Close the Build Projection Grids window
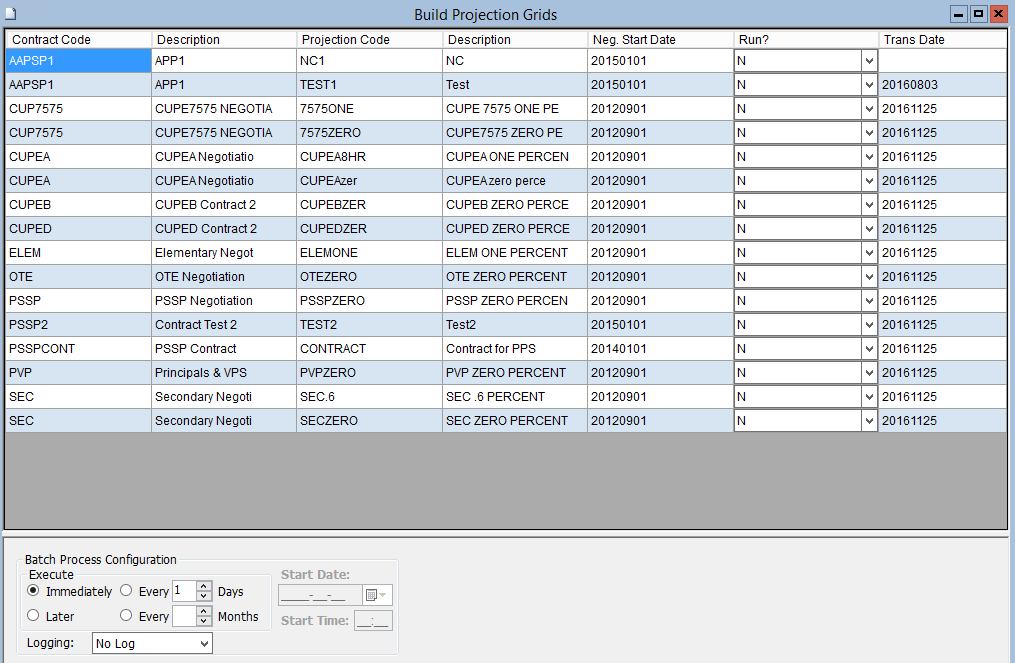Image resolution: width=1015 pixels, height=663 pixels. [998, 14]
